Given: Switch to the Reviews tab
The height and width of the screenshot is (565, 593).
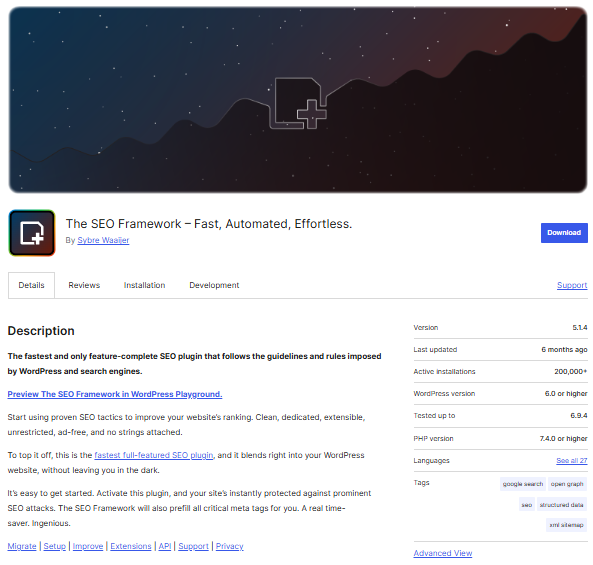Looking at the screenshot, I should click(x=84, y=285).
